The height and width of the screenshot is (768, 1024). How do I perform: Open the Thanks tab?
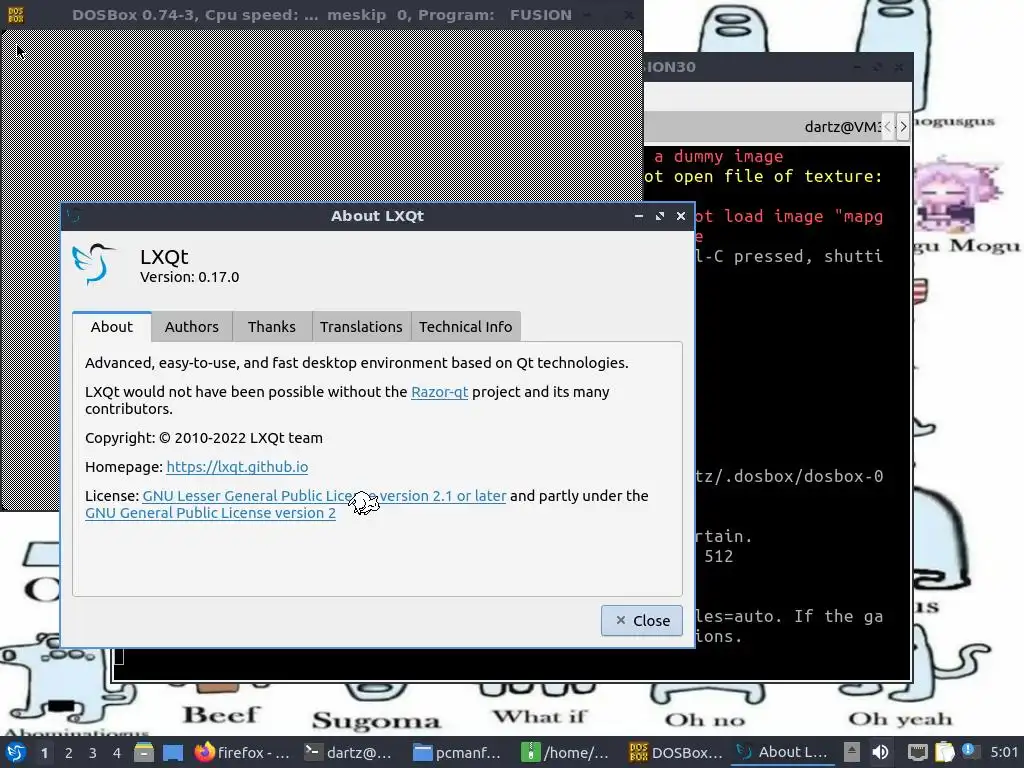pos(272,327)
